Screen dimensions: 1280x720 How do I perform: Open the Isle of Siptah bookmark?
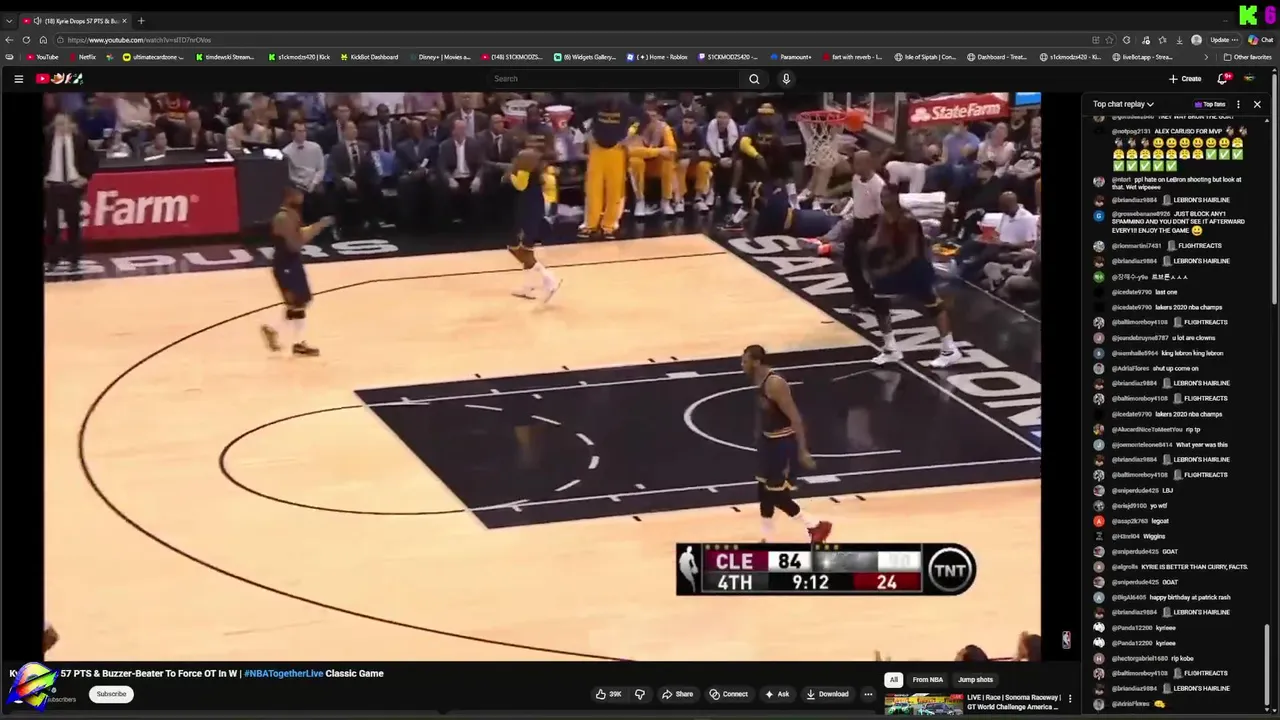tap(926, 57)
